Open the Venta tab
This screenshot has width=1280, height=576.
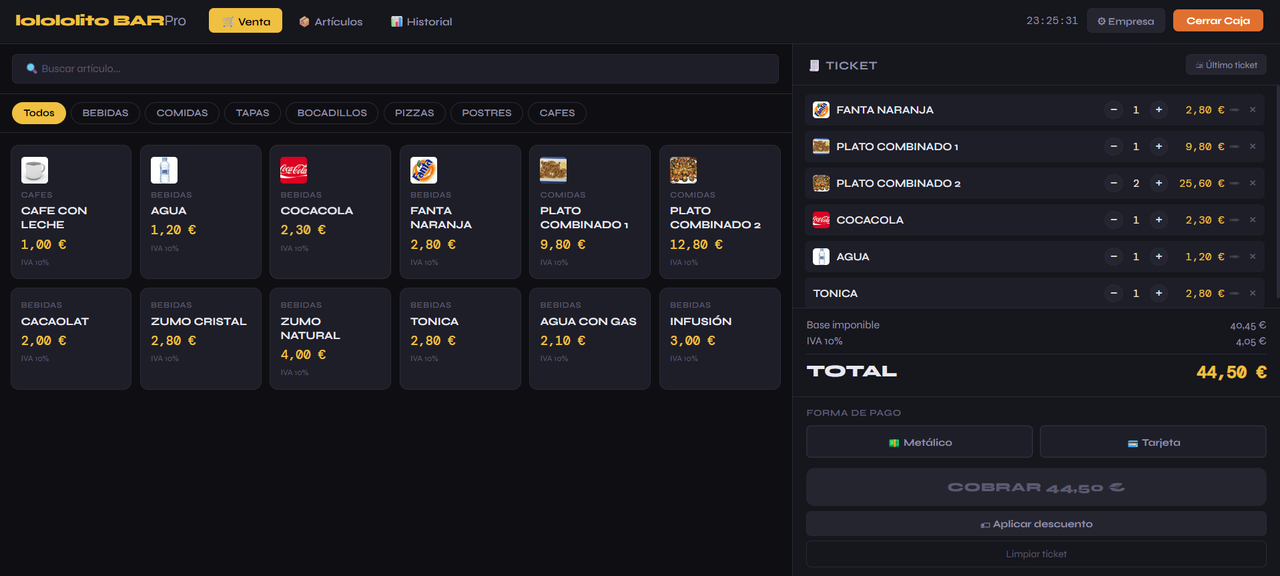[245, 21]
